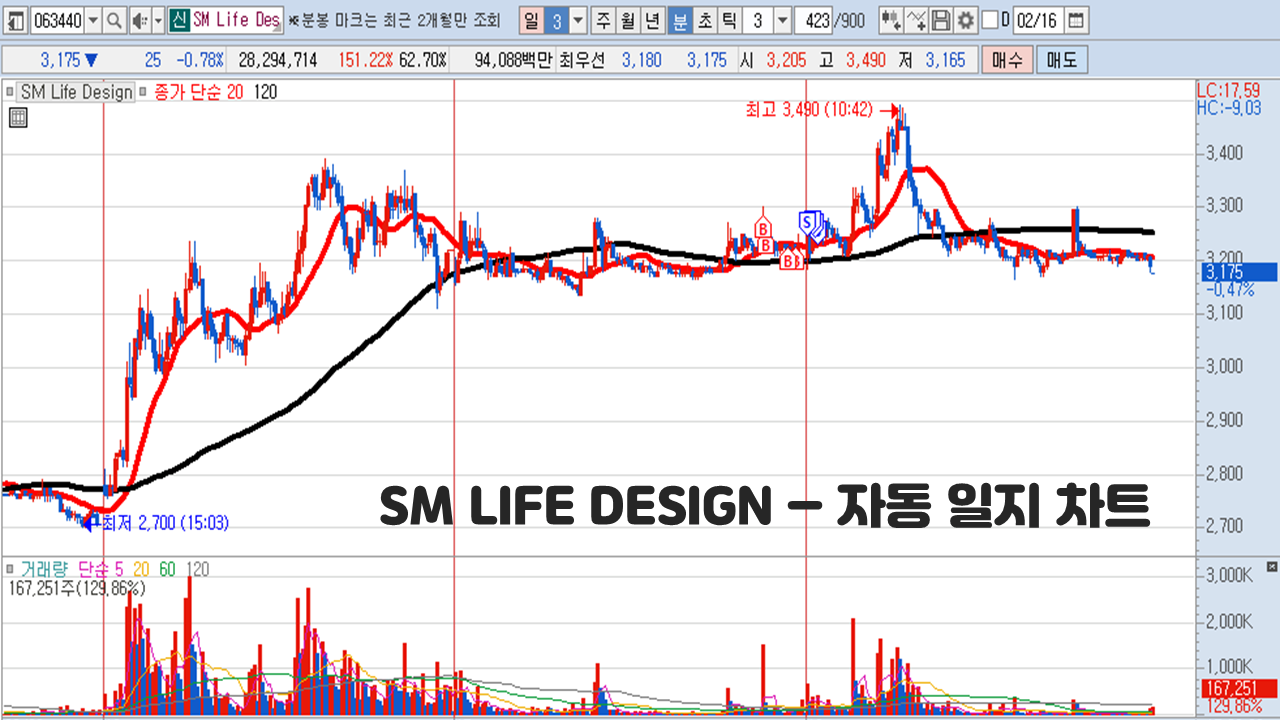Click the 매도 sell button
Image resolution: width=1280 pixels, height=720 pixels.
click(x=1062, y=60)
